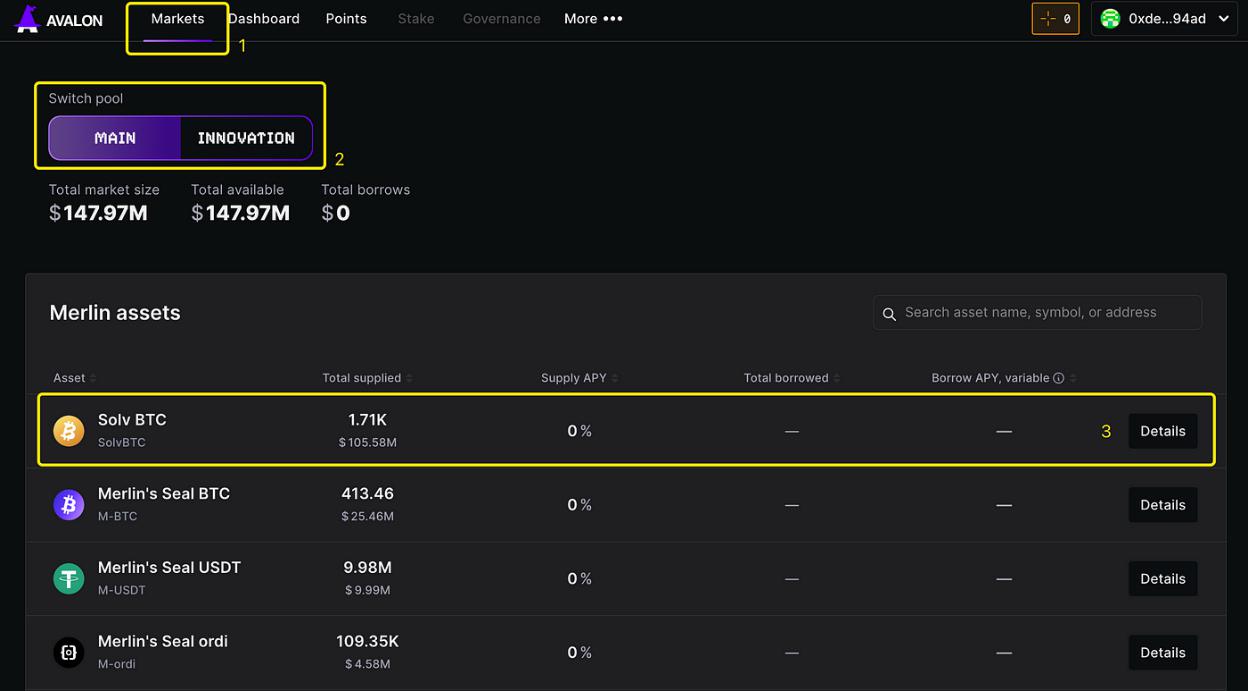Click the magnifier icon in the search box
The image size is (1248, 691).
click(889, 314)
